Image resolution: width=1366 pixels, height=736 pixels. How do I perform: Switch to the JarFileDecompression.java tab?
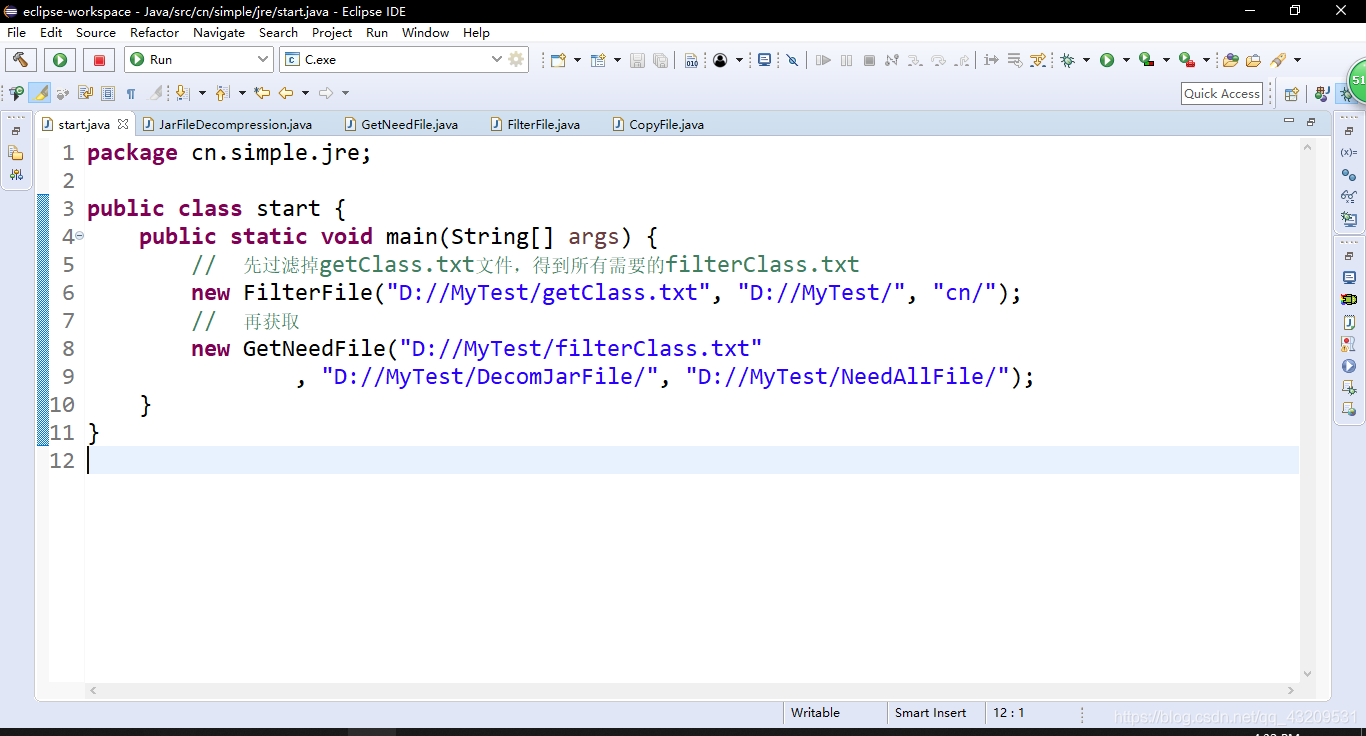(x=226, y=124)
